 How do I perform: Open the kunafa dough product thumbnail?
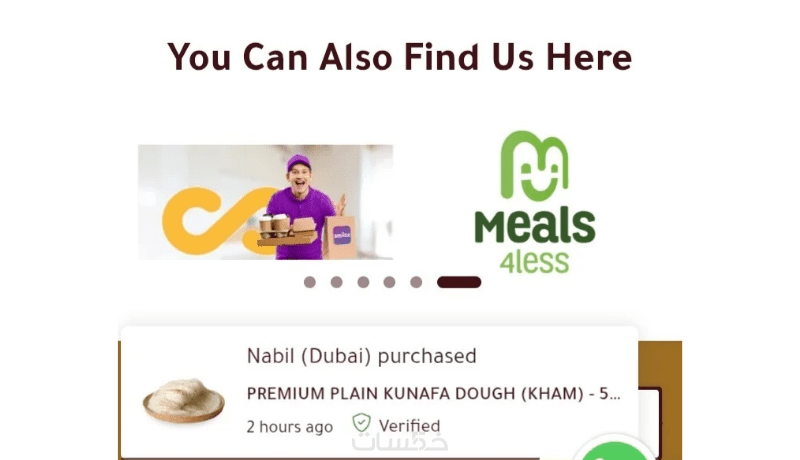[x=184, y=399]
